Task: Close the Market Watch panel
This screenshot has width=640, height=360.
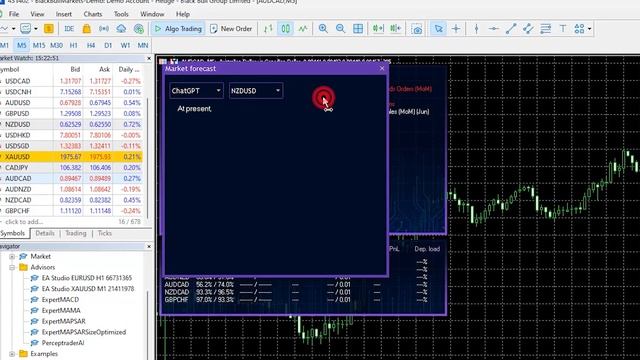Action: 149,58
